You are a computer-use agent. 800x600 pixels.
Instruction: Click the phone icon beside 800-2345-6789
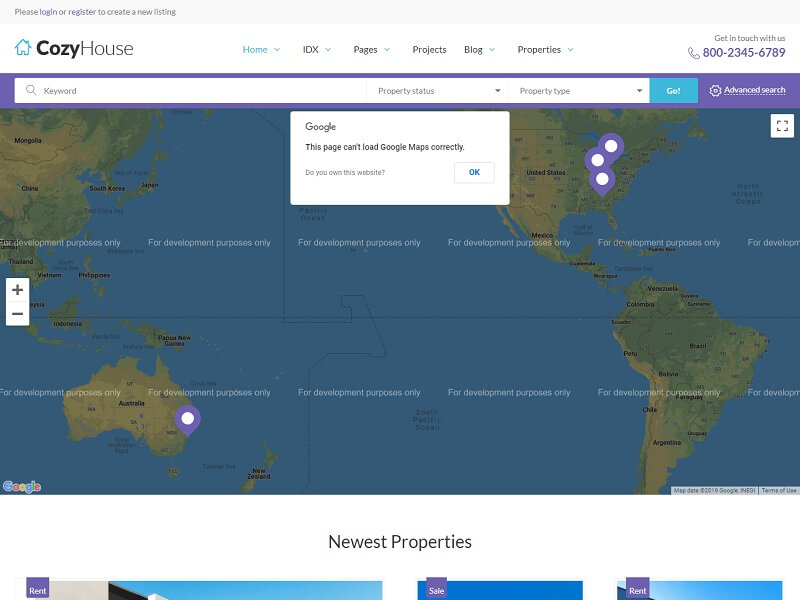pyautogui.click(x=693, y=53)
